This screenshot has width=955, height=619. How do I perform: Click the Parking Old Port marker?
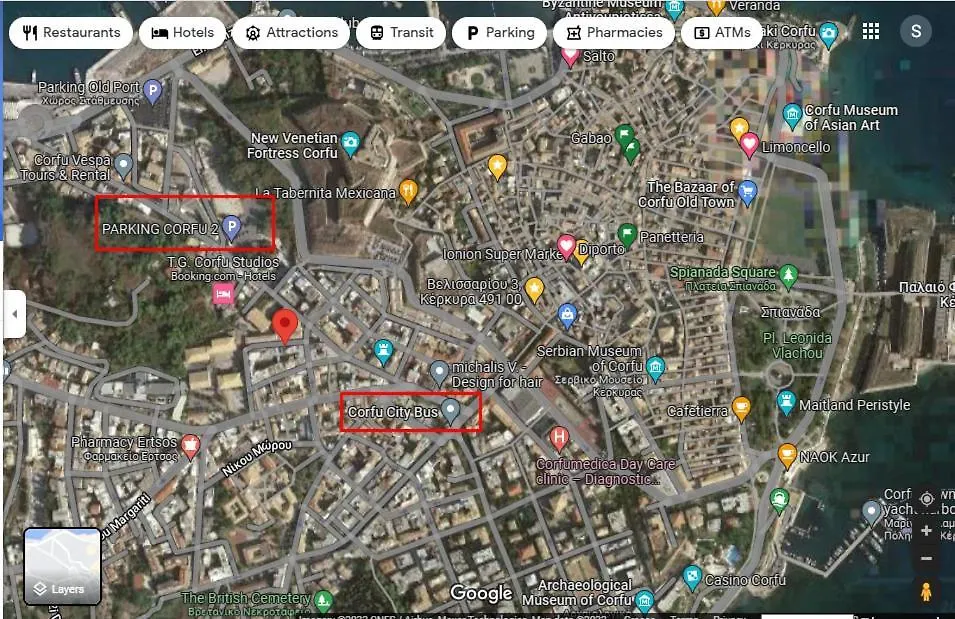(x=153, y=93)
